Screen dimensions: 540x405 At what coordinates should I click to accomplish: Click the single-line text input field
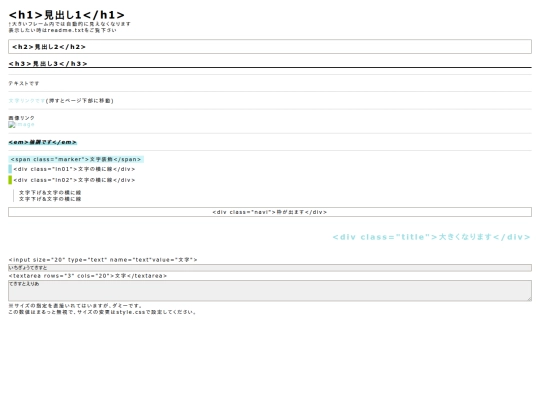click(270, 268)
